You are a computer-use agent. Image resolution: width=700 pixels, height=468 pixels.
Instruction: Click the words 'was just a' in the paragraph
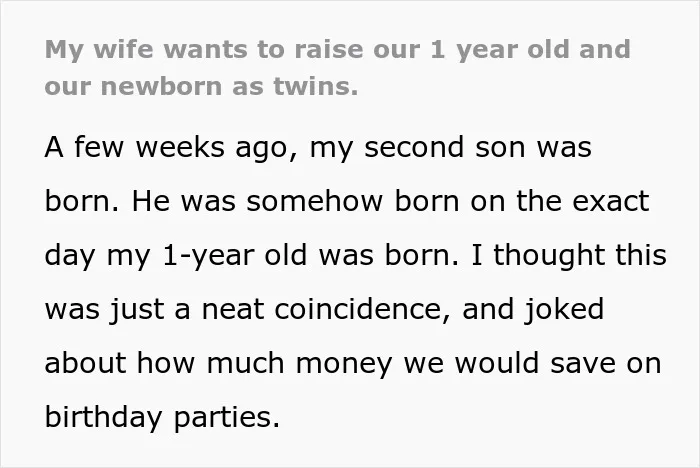(x=117, y=310)
